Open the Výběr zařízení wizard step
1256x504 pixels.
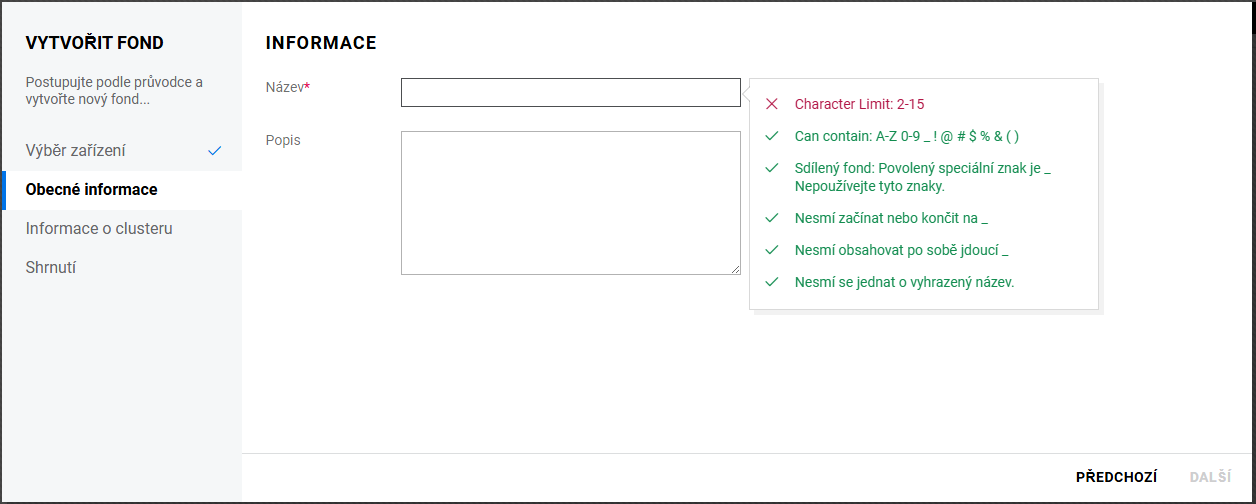point(76,151)
